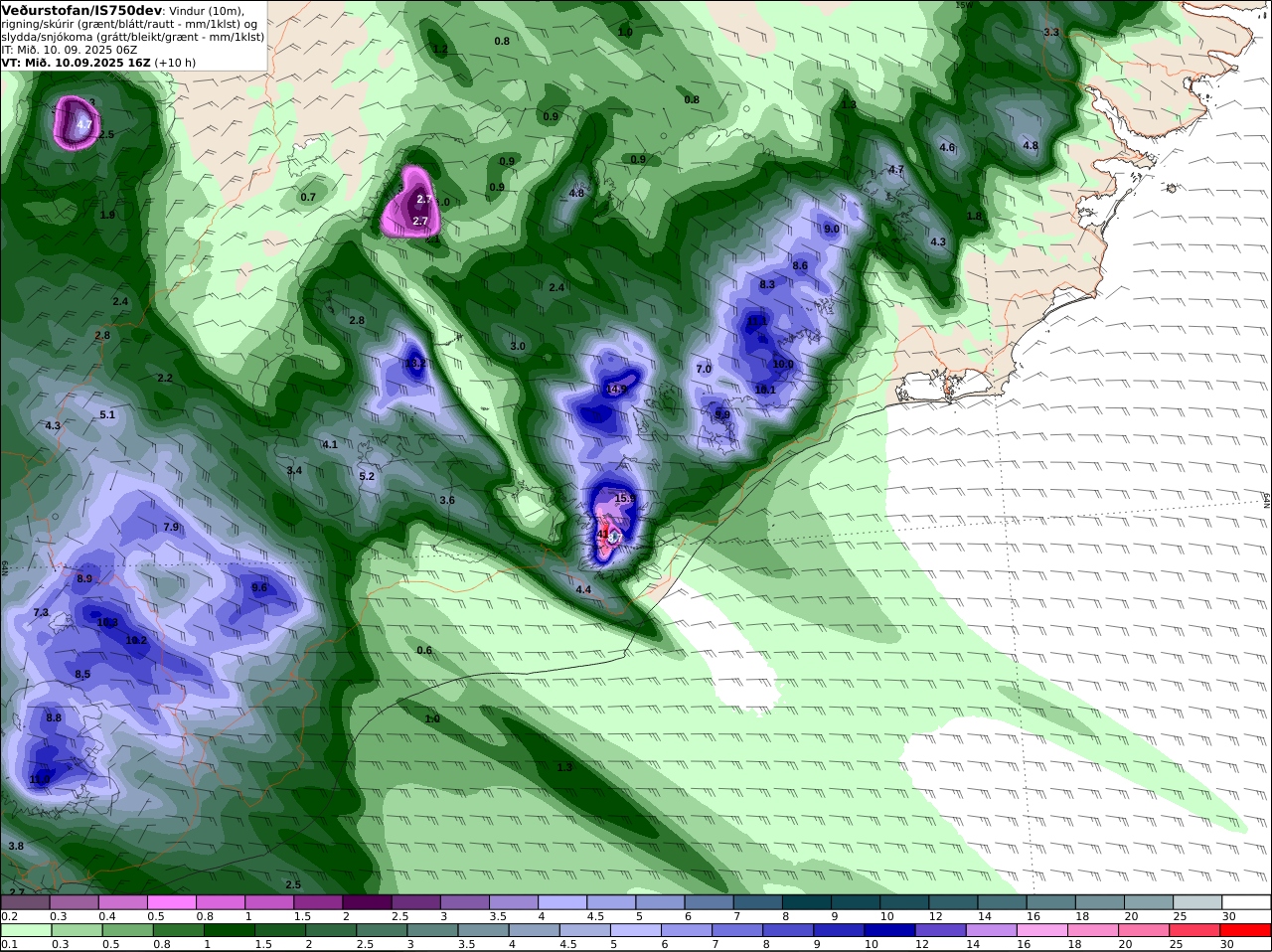Click the 9.6 precipitation label
This screenshot has width=1272, height=952.
pos(259,587)
